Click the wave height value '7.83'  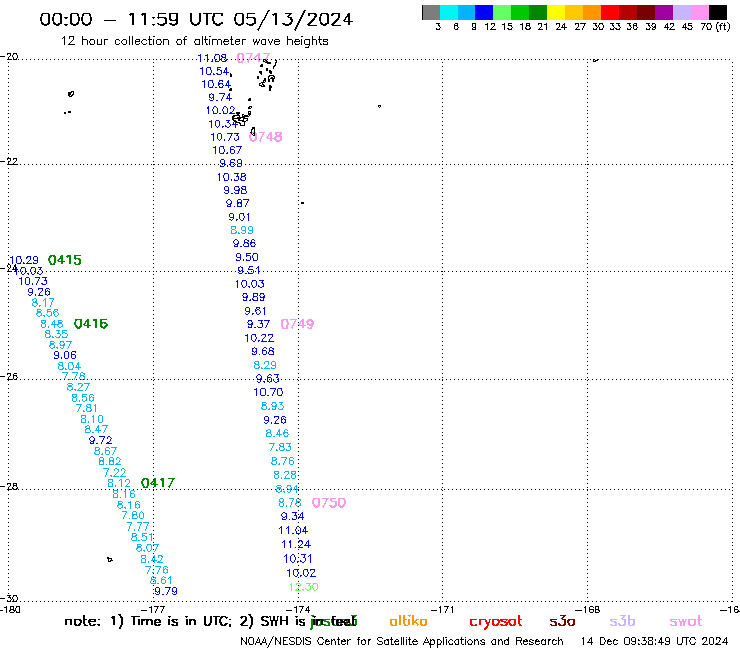point(280,447)
